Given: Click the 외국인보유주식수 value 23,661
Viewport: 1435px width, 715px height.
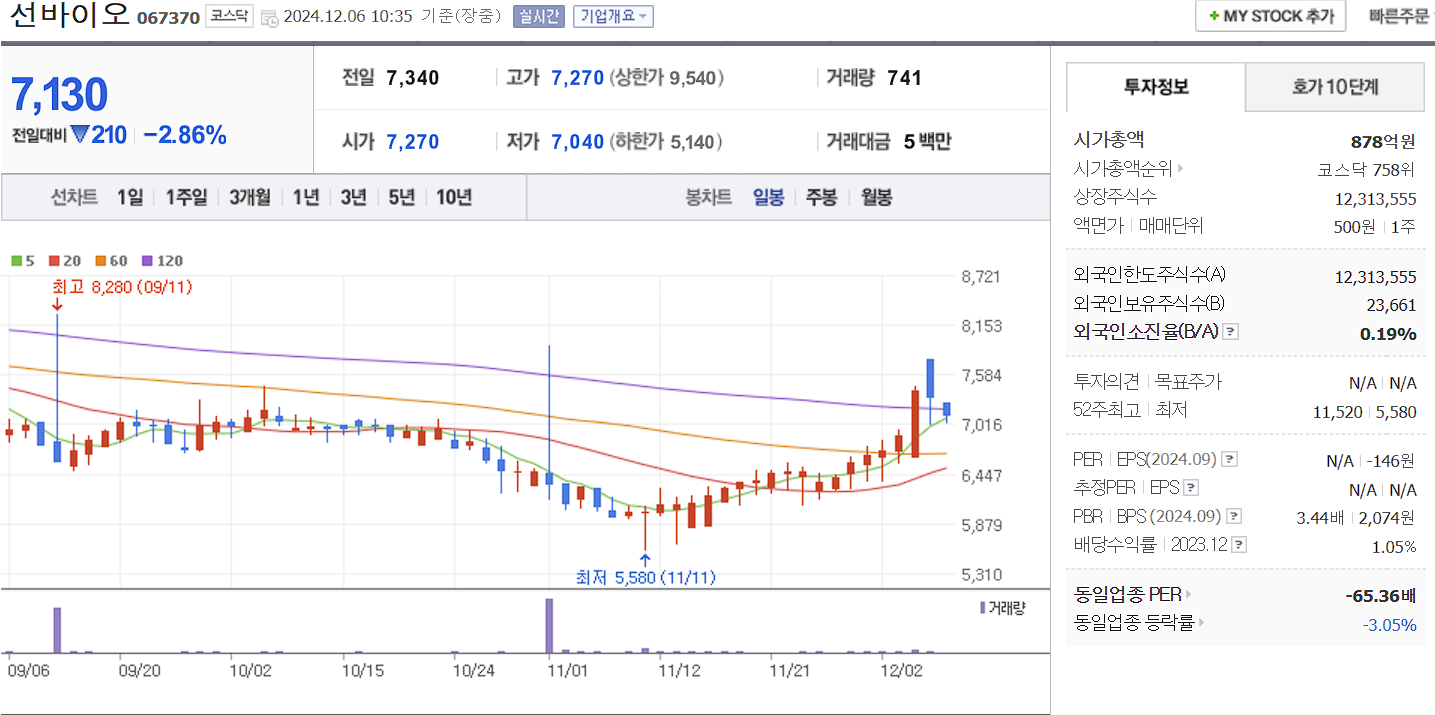Looking at the screenshot, I should [1392, 305].
